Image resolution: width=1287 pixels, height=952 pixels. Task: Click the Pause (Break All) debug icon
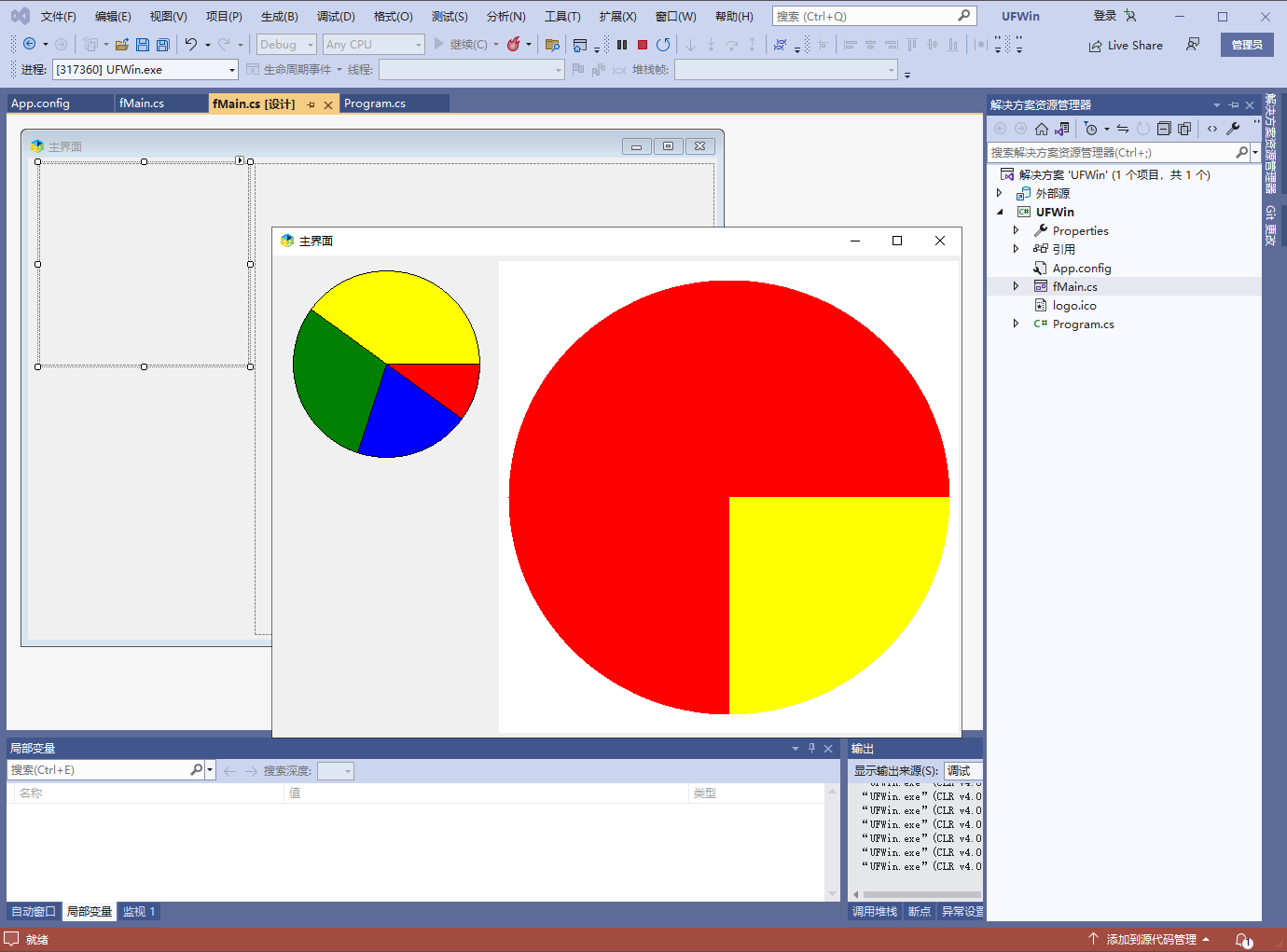tap(622, 45)
